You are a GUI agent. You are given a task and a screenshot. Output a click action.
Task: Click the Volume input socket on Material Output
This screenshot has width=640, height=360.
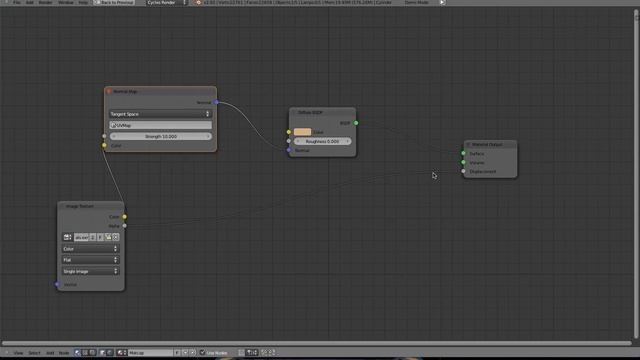point(463,162)
